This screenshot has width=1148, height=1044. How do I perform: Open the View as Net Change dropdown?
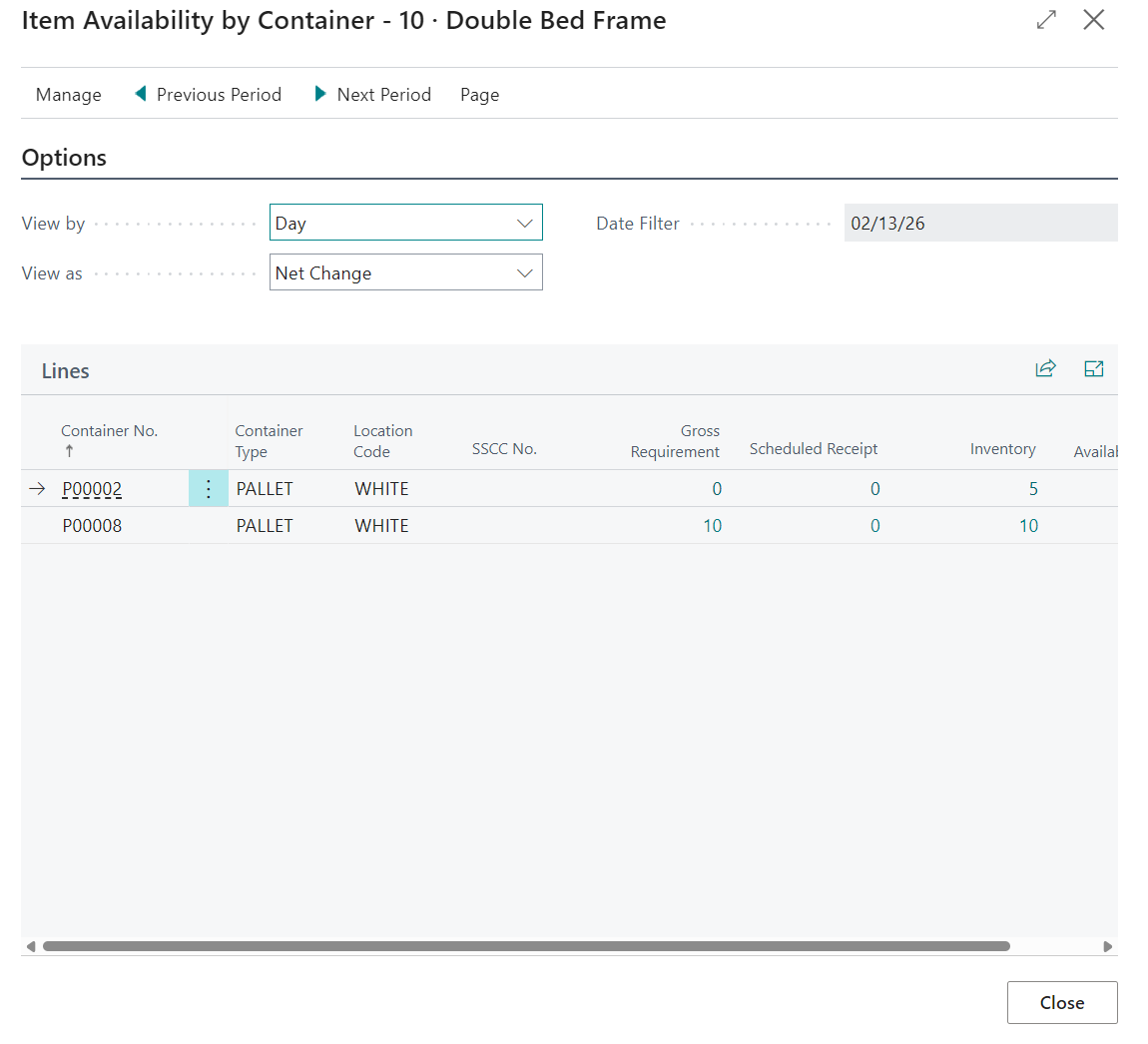[405, 272]
